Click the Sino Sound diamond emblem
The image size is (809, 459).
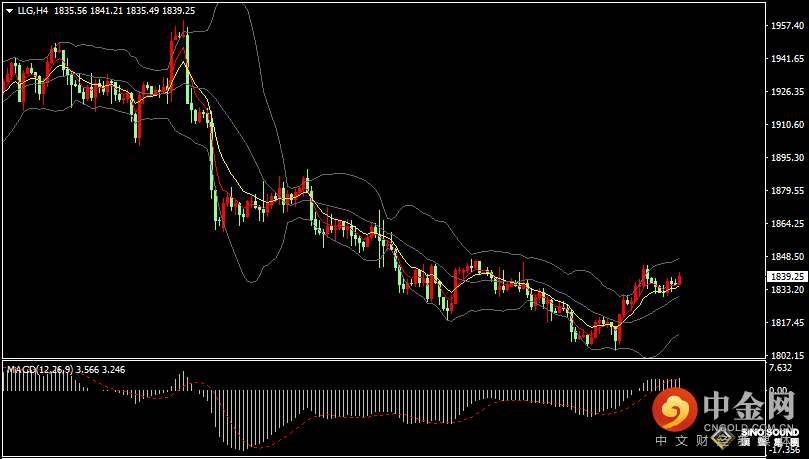pos(722,440)
